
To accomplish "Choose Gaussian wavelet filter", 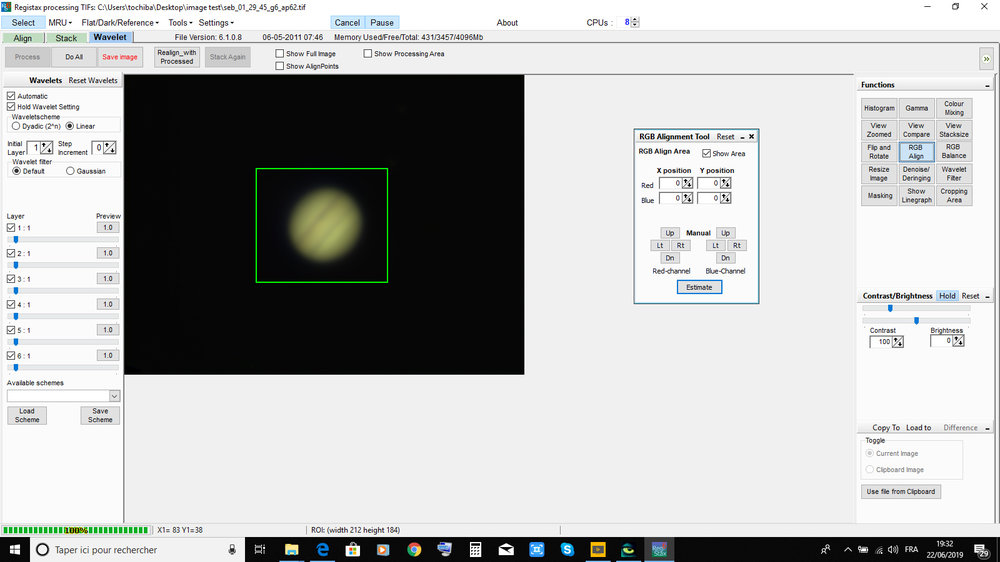I will [70, 171].
